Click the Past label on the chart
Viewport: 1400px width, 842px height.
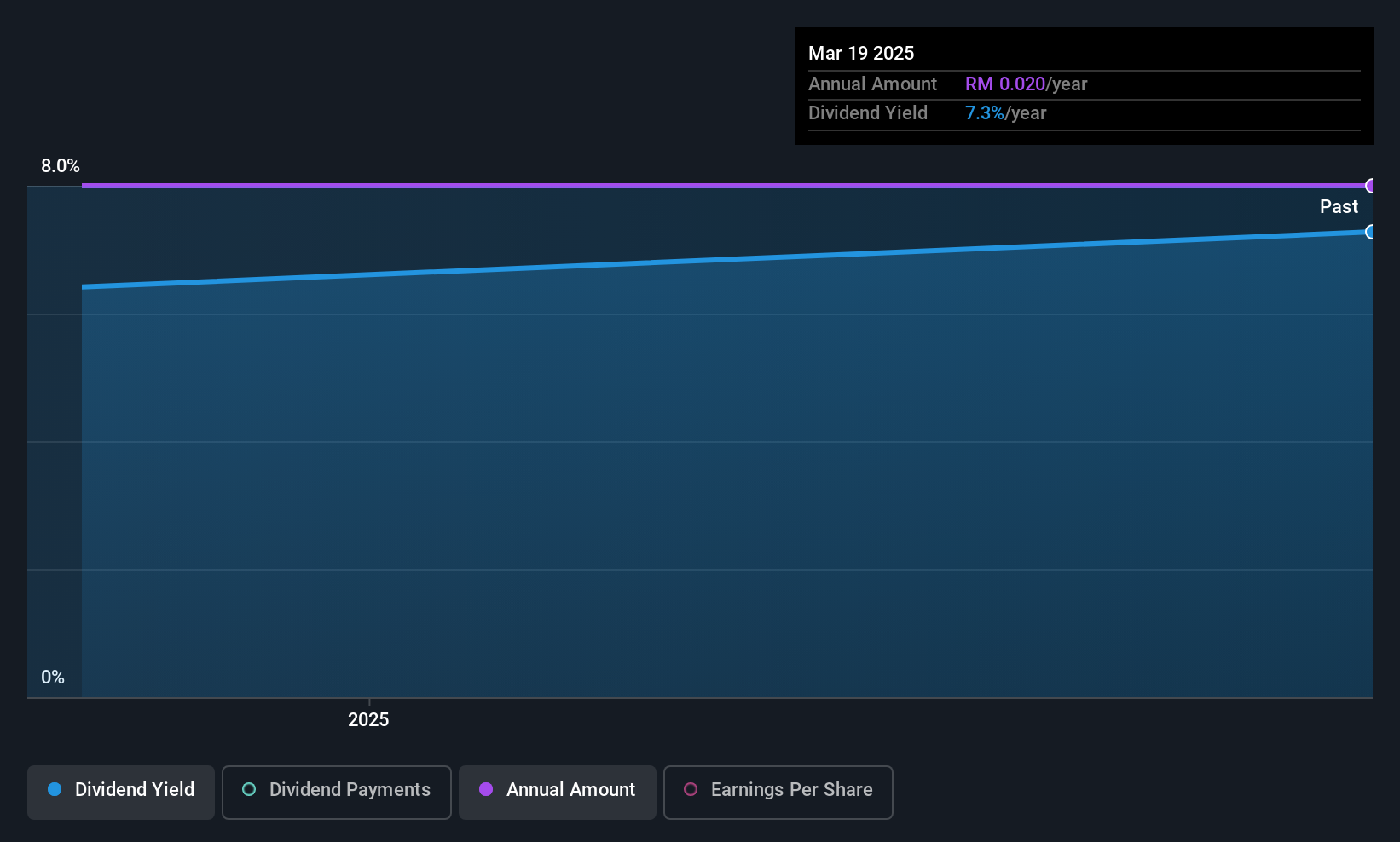[1339, 206]
